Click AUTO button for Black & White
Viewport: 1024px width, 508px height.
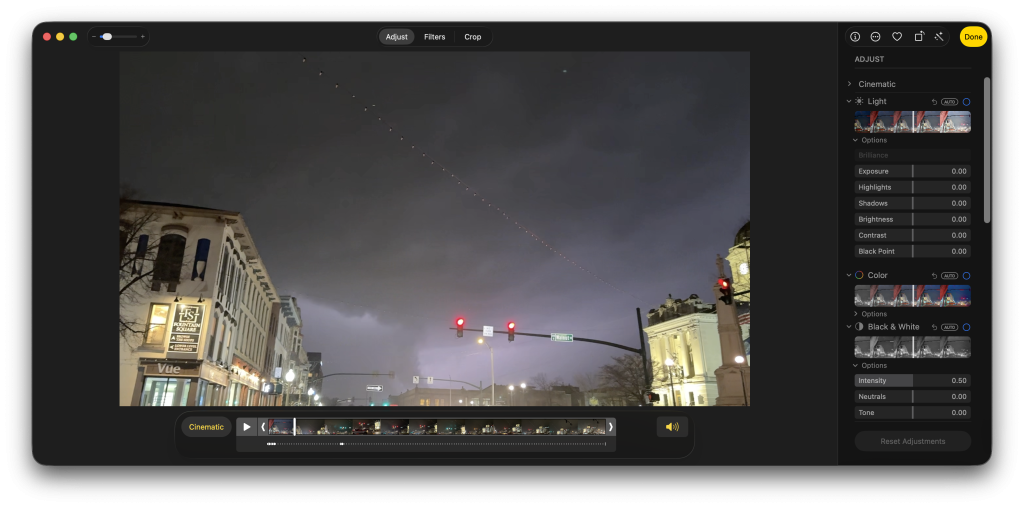click(949, 327)
